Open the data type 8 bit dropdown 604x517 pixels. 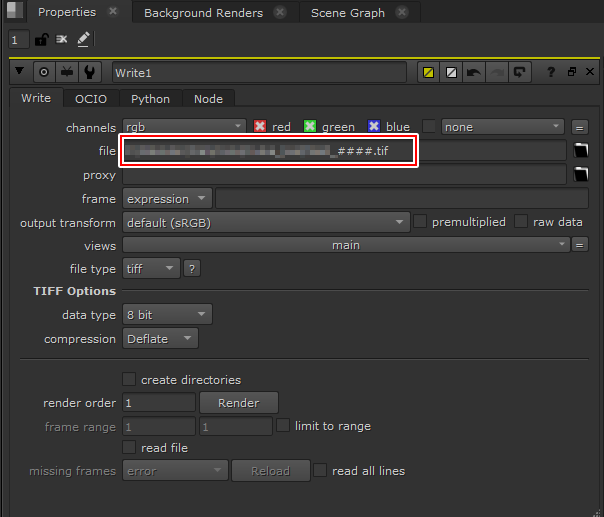[x=167, y=315]
